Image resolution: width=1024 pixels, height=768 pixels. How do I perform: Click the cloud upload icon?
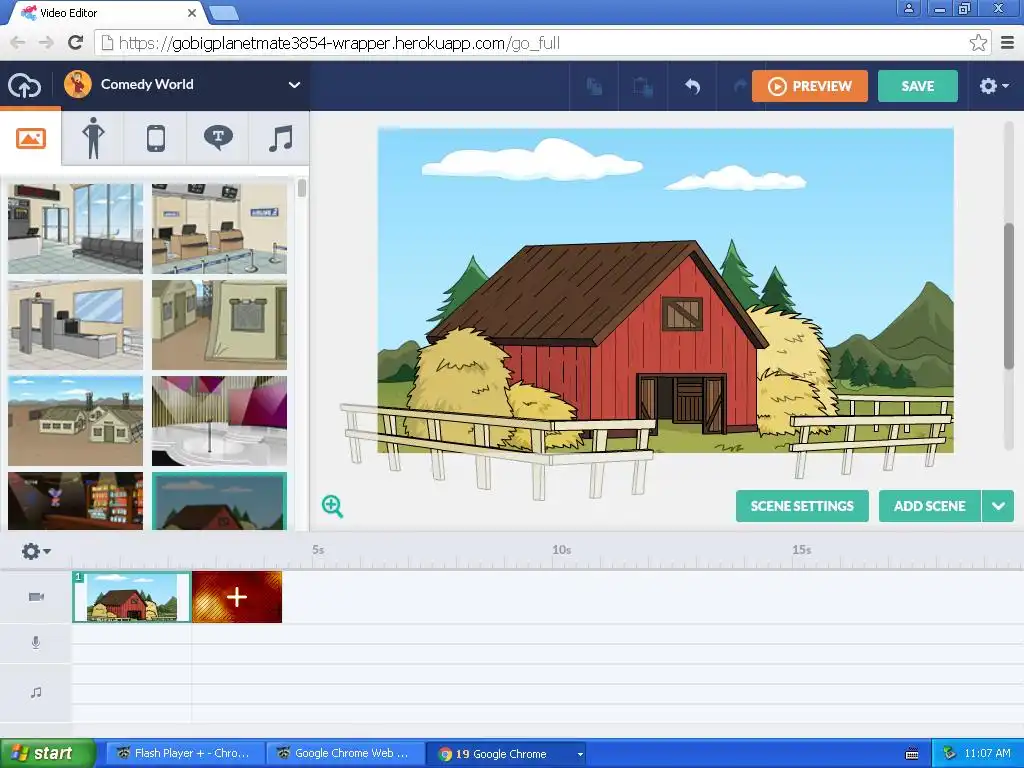pyautogui.click(x=24, y=86)
